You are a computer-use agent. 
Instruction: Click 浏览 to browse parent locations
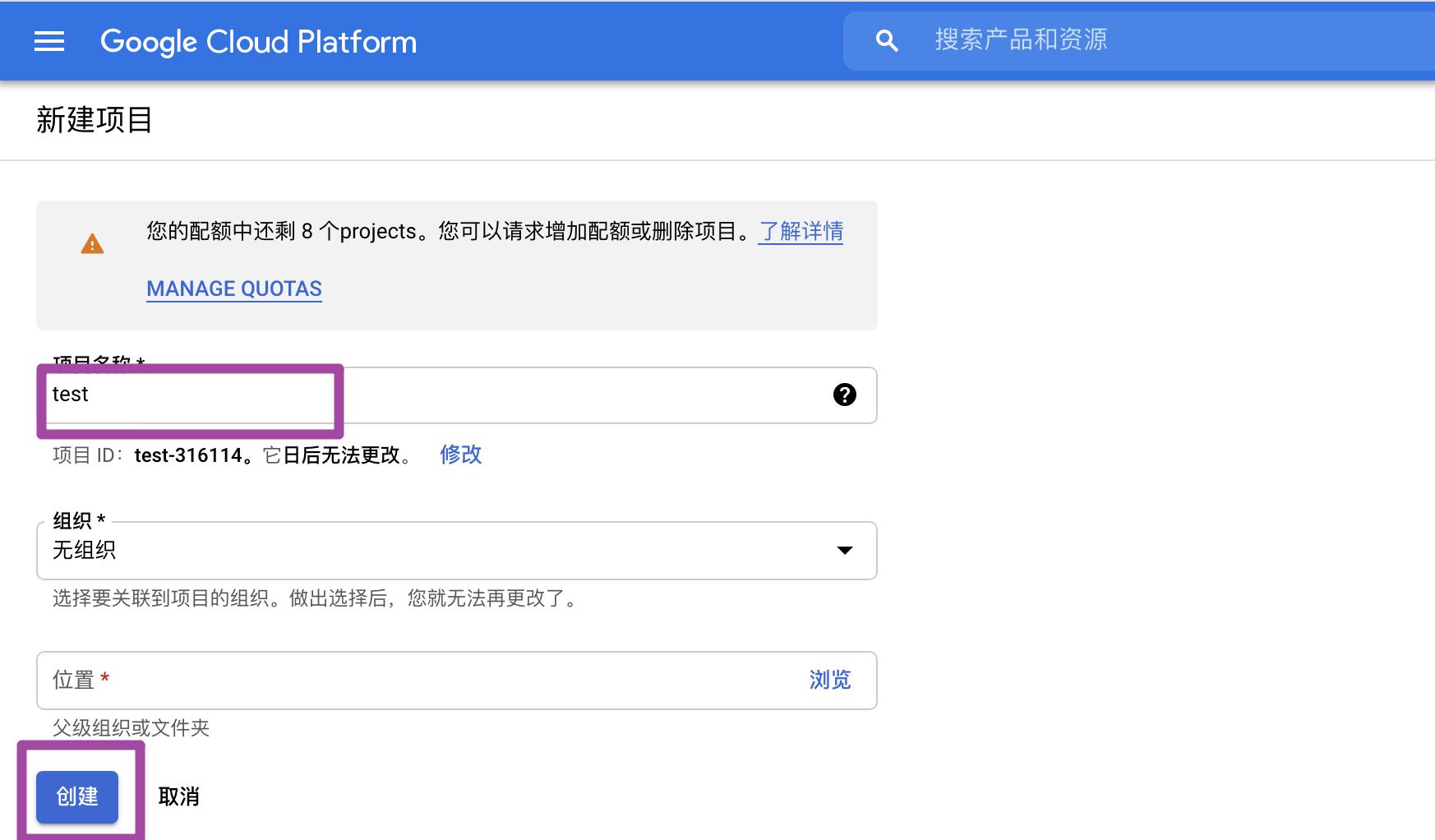point(830,680)
